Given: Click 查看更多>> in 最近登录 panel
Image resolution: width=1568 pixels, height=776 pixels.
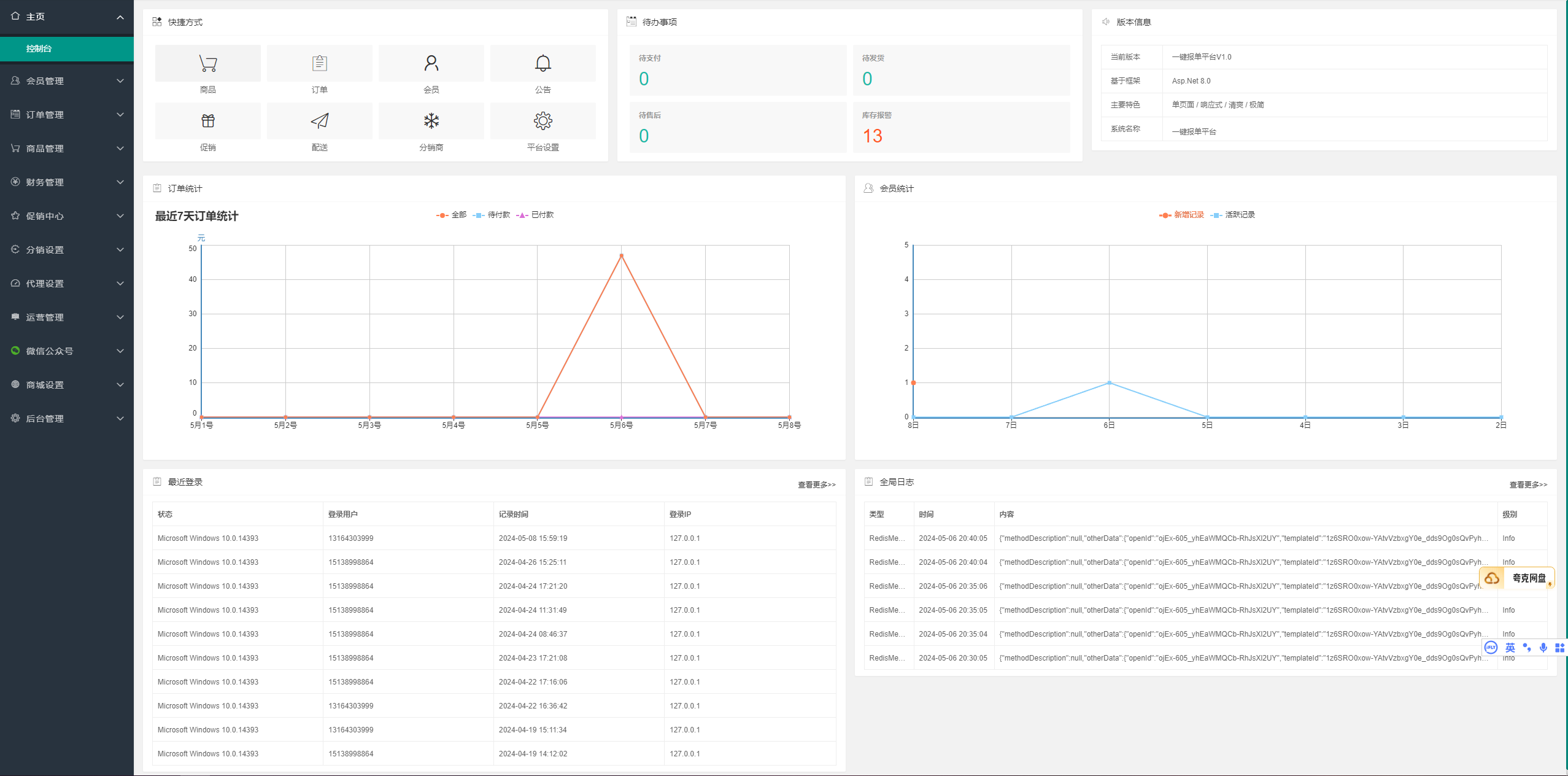Looking at the screenshot, I should [x=816, y=485].
